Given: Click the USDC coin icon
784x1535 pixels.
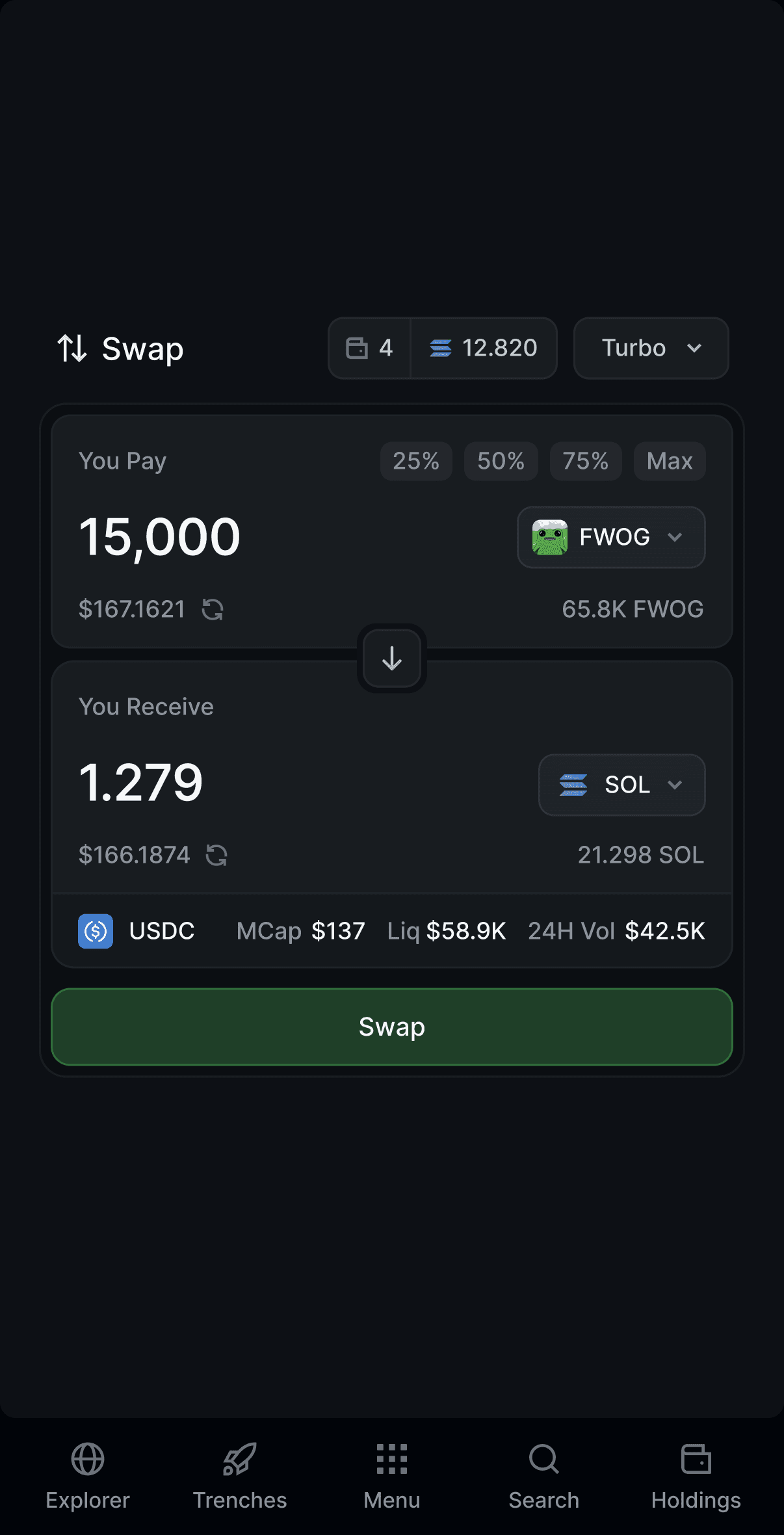Looking at the screenshot, I should (x=95, y=931).
